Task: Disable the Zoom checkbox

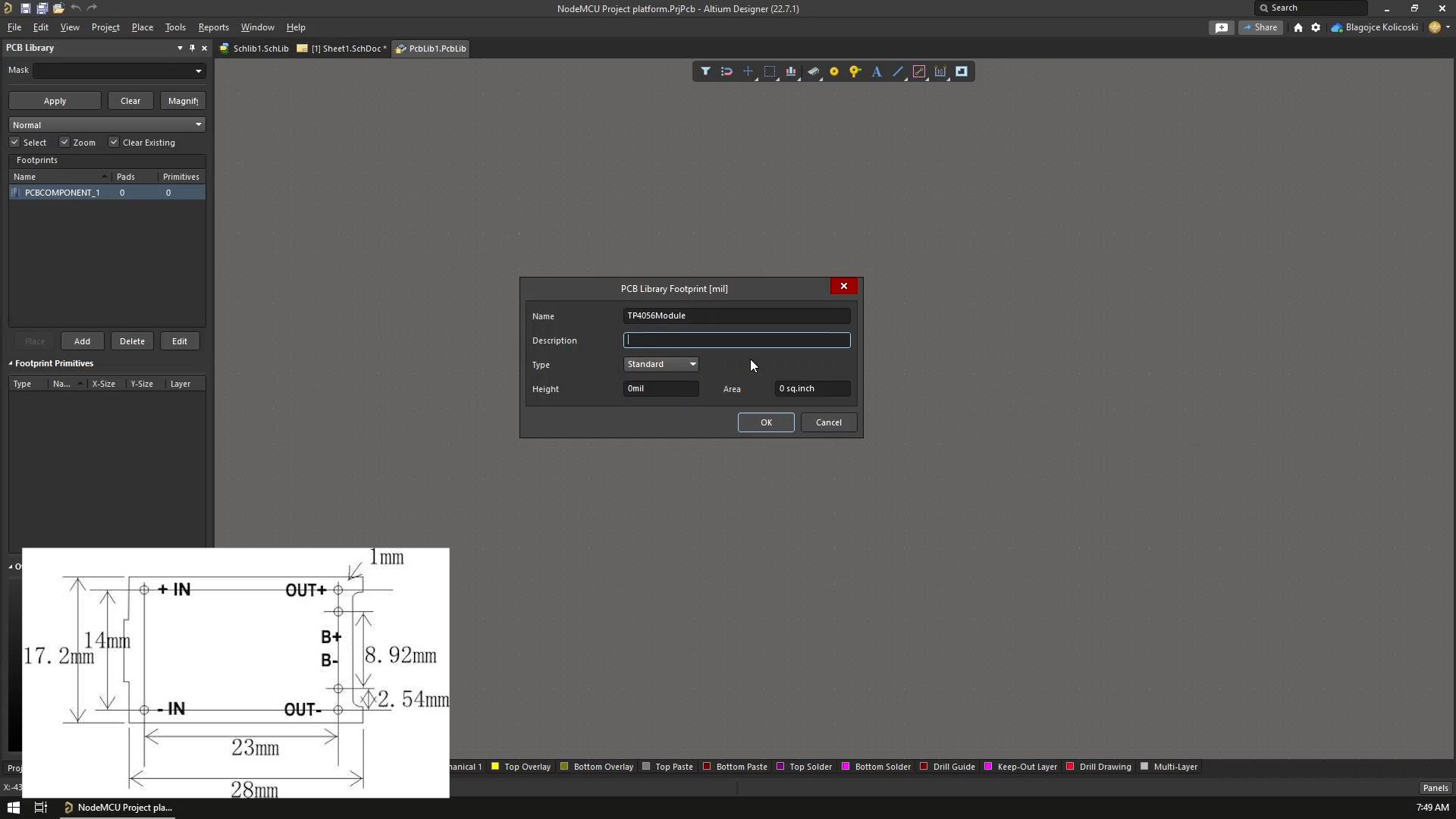Action: point(64,142)
